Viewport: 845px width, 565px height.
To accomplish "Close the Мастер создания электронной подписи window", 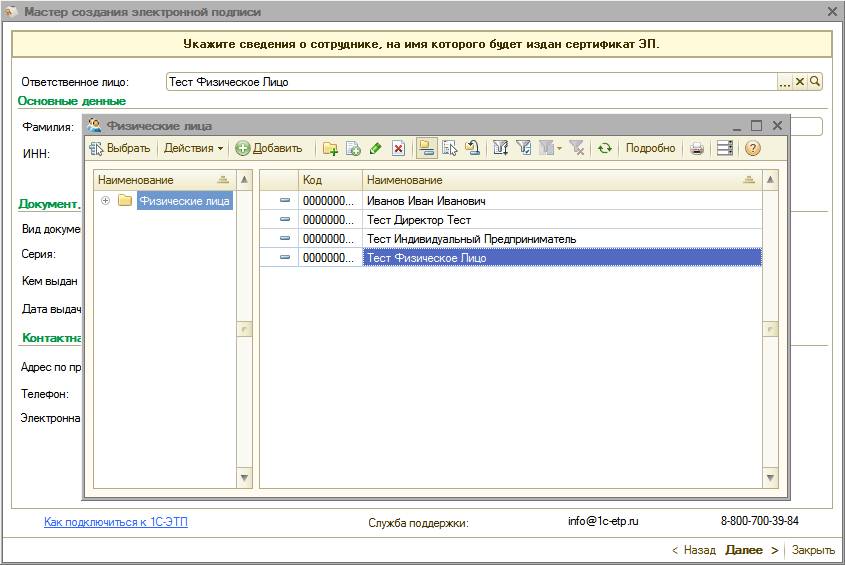I will [x=832, y=11].
